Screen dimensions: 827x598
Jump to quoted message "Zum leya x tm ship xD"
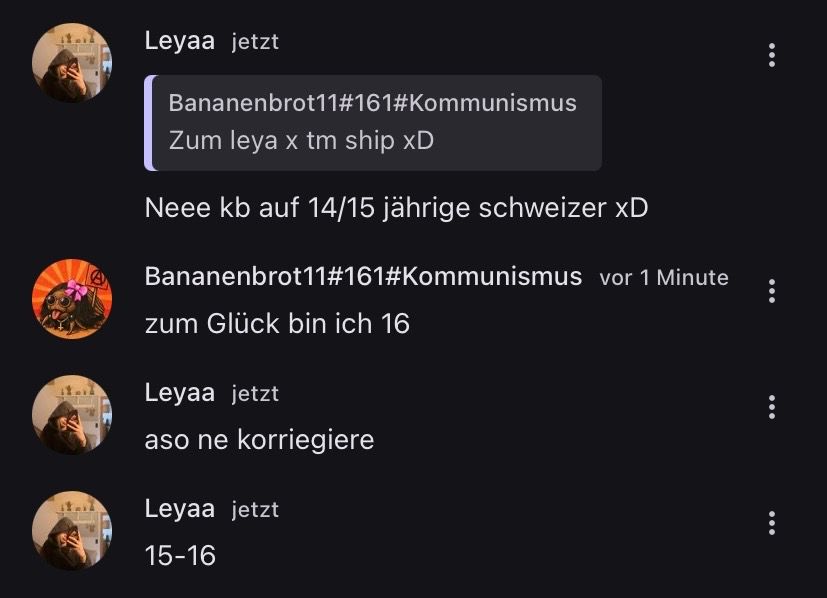pyautogui.click(x=301, y=140)
